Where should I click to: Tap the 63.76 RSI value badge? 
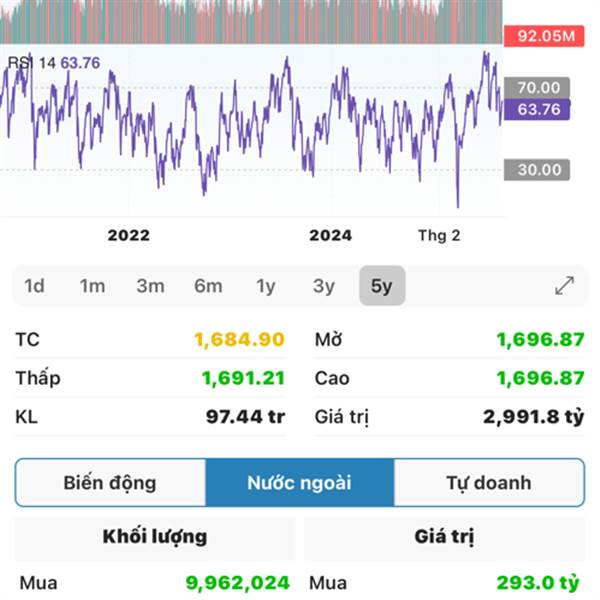[x=537, y=109]
